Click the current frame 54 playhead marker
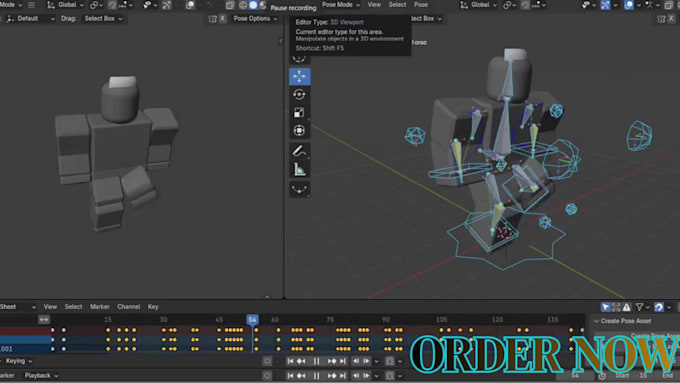The height and width of the screenshot is (383, 680). (252, 320)
